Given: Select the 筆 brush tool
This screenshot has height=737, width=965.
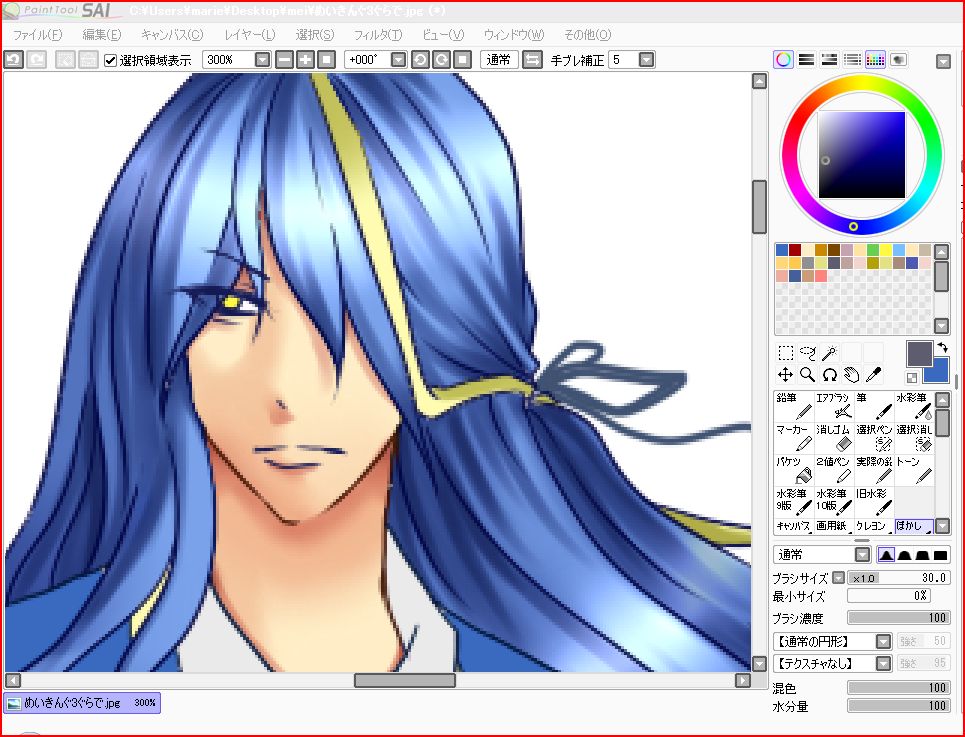Looking at the screenshot, I should tap(874, 407).
